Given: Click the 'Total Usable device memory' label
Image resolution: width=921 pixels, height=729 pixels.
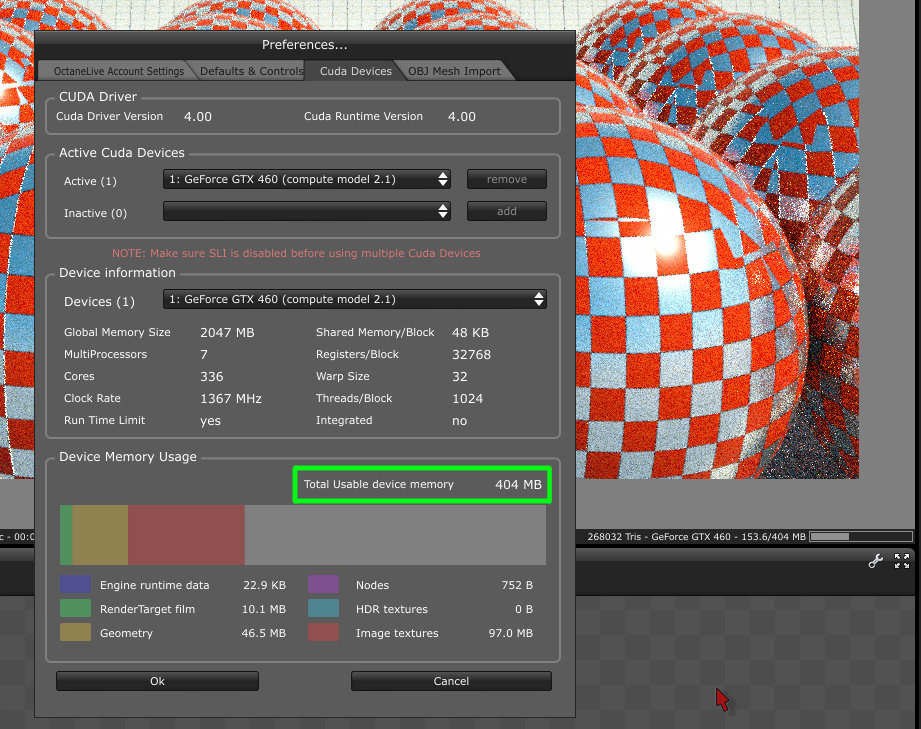Looking at the screenshot, I should click(379, 484).
